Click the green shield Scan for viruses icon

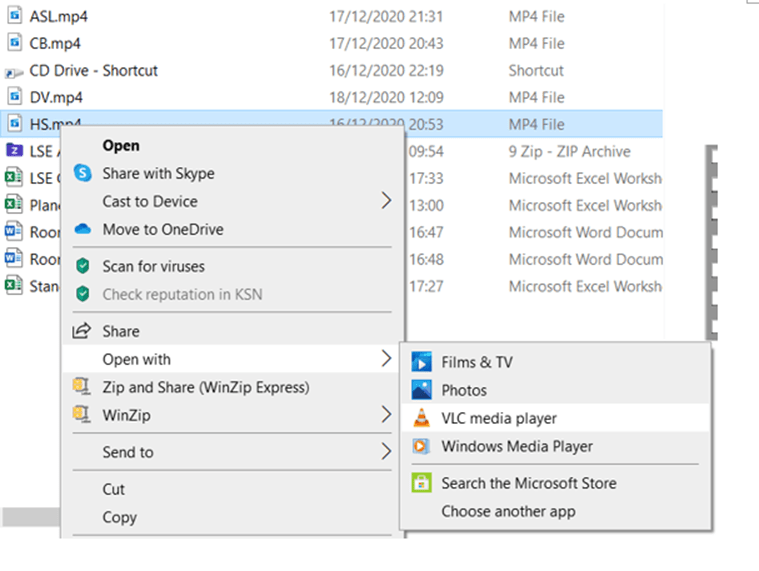83,267
